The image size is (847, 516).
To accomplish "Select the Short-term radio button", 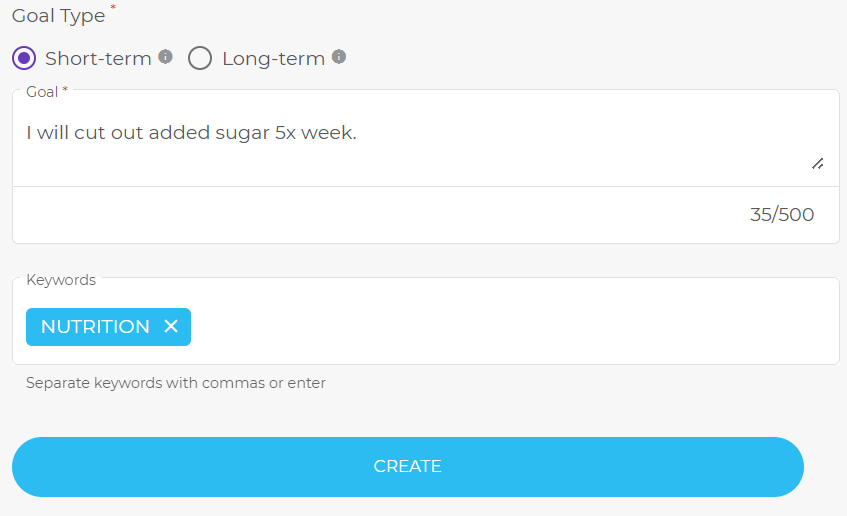I will point(25,58).
